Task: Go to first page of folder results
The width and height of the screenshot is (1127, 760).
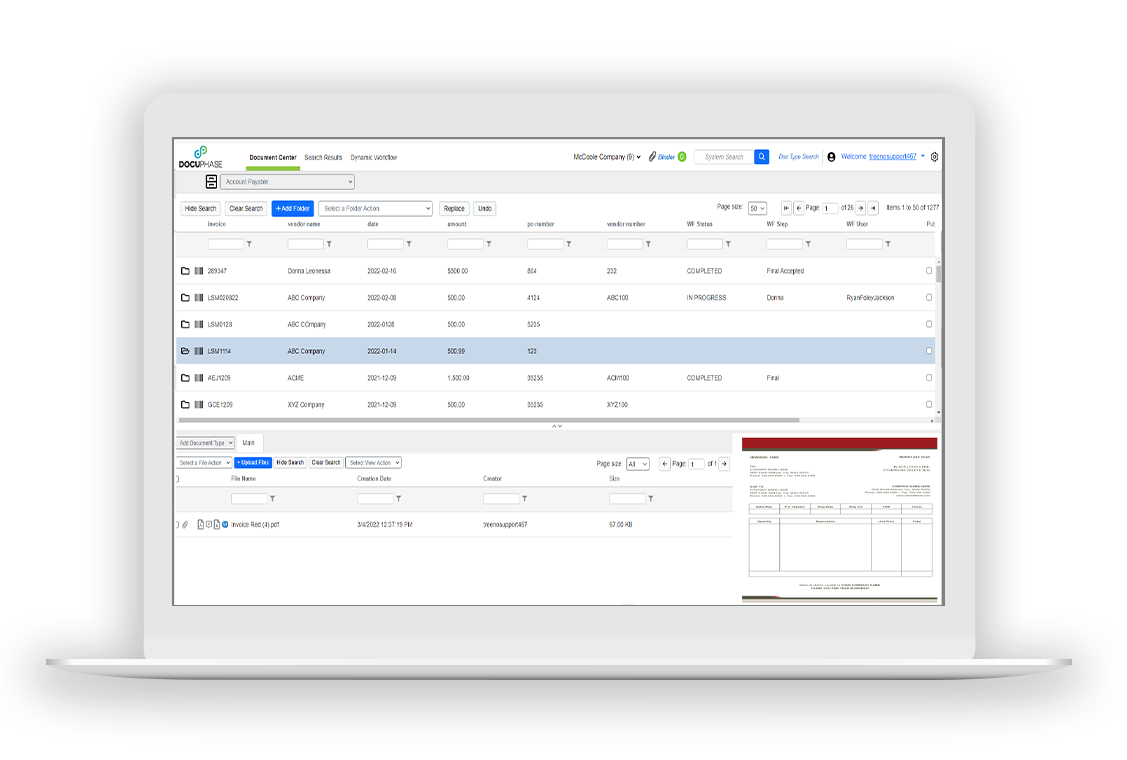Action: [786, 209]
